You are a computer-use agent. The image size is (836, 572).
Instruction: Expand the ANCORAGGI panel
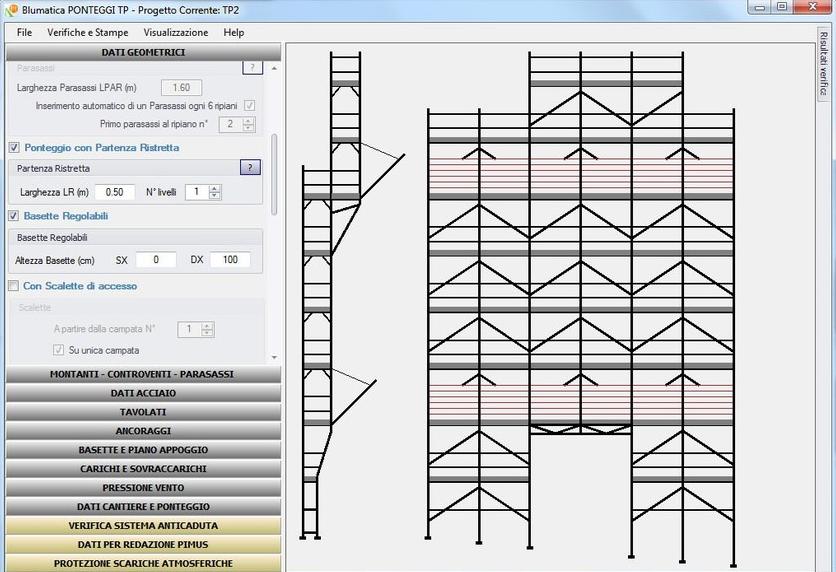pyautogui.click(x=141, y=431)
